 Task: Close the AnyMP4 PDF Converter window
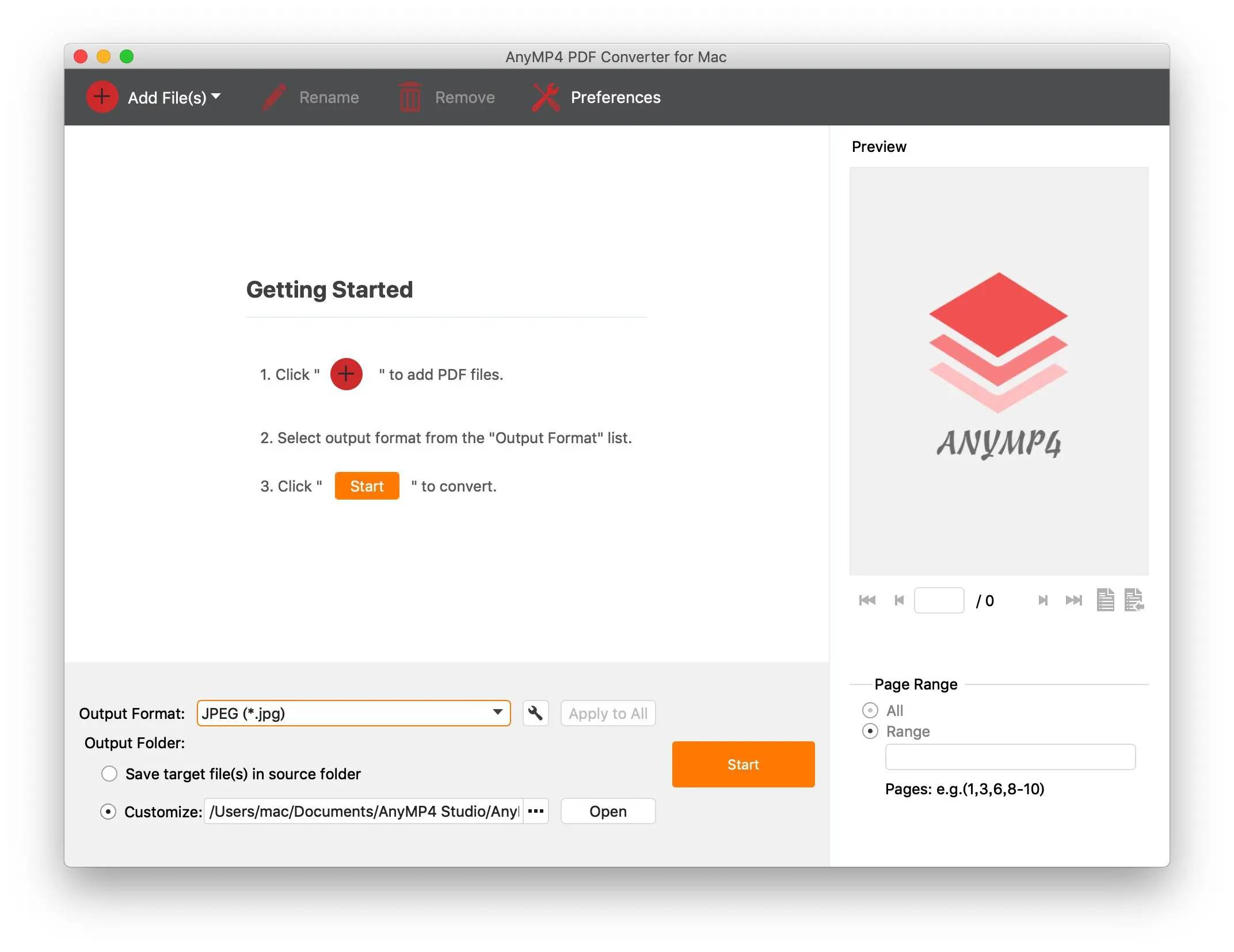coord(81,56)
